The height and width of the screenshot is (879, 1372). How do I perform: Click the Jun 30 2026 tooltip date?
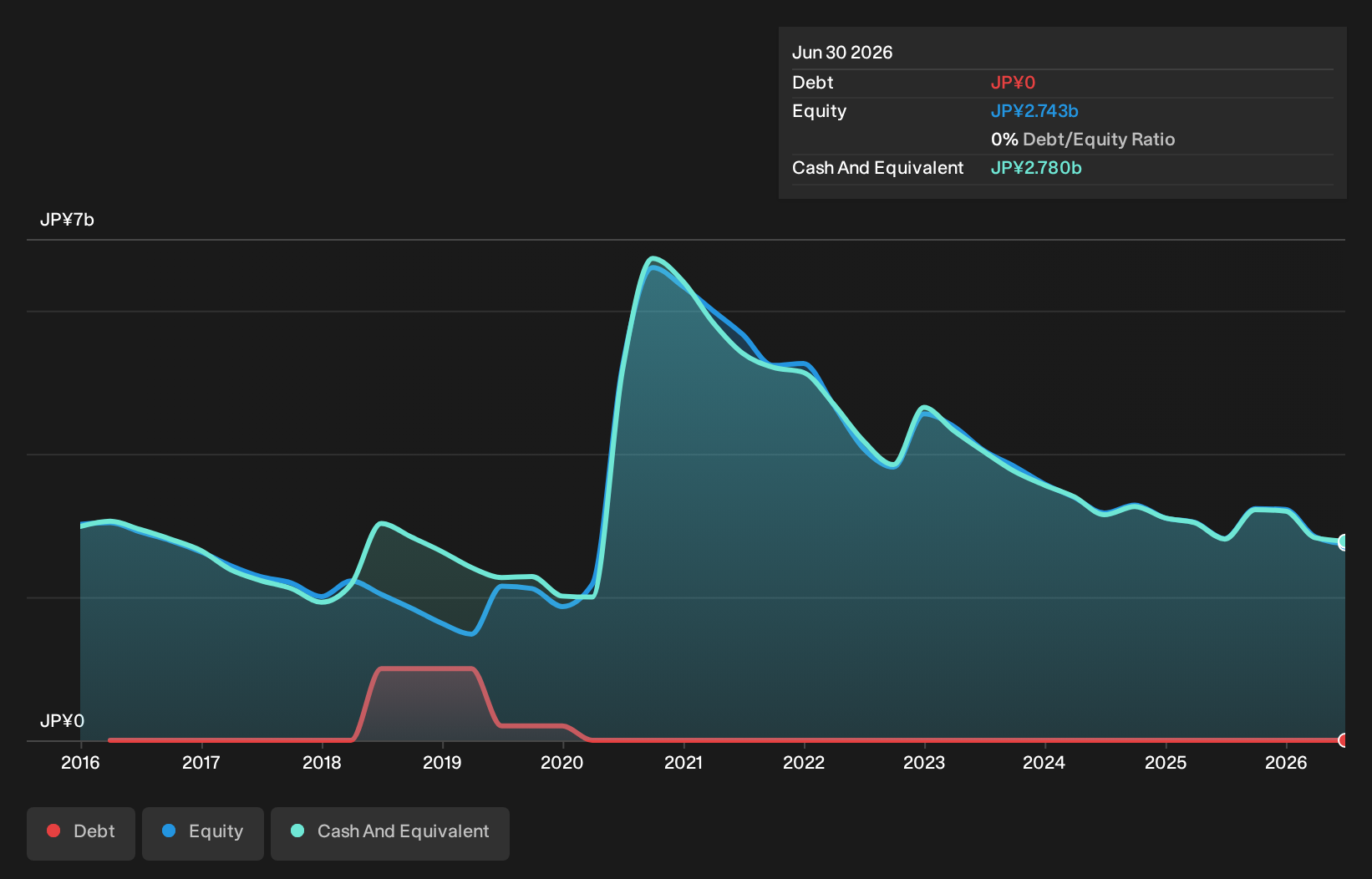[842, 53]
